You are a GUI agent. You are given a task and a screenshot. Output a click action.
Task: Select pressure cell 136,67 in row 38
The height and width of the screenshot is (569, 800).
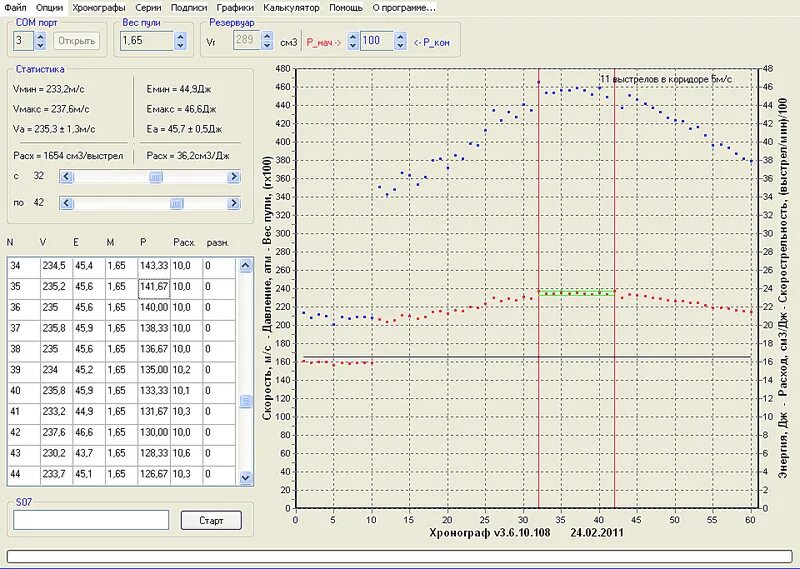point(154,350)
